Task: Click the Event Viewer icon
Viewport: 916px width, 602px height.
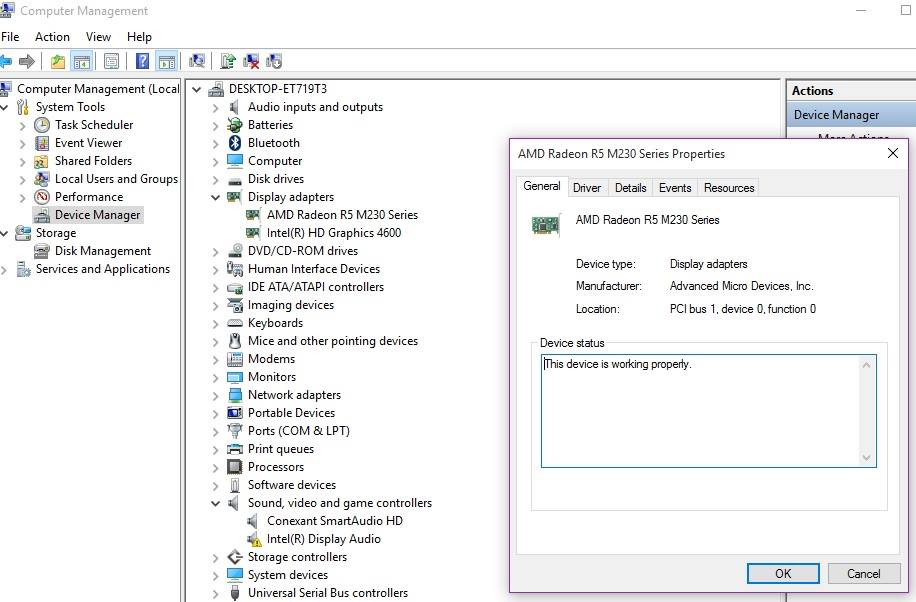Action: pyautogui.click(x=42, y=143)
